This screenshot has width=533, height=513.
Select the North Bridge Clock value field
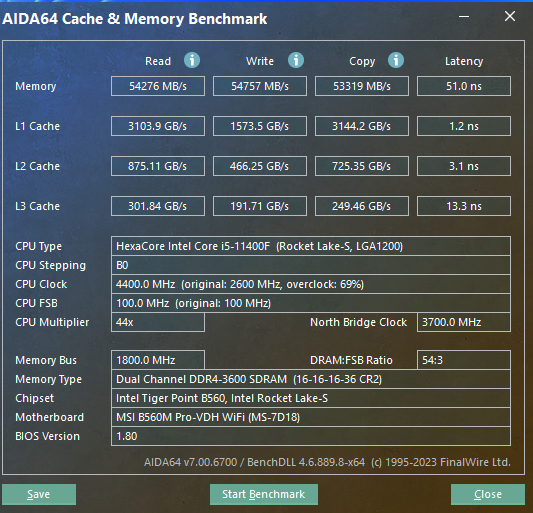coord(464,322)
